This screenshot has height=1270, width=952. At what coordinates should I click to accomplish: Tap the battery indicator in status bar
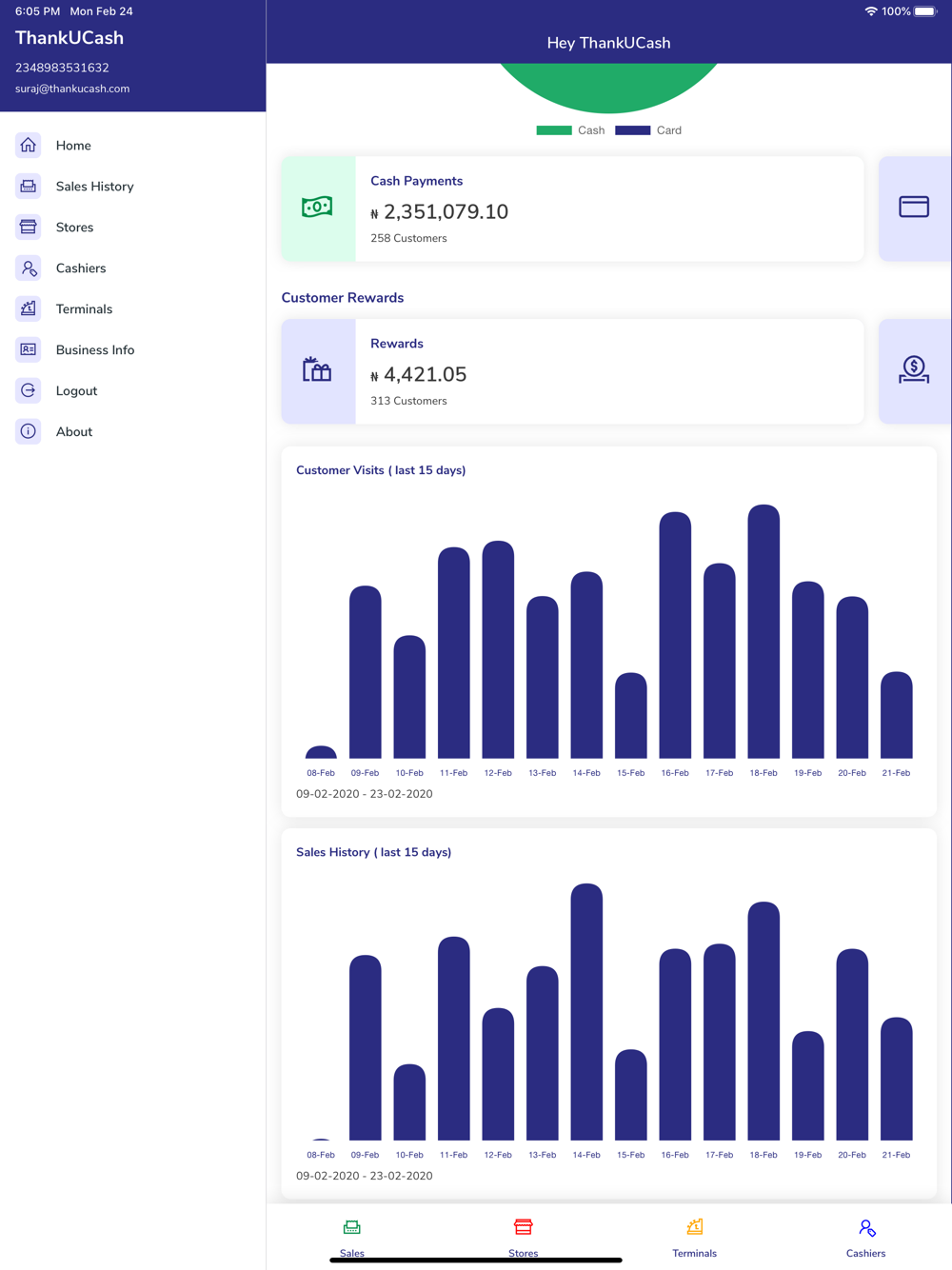(x=925, y=11)
